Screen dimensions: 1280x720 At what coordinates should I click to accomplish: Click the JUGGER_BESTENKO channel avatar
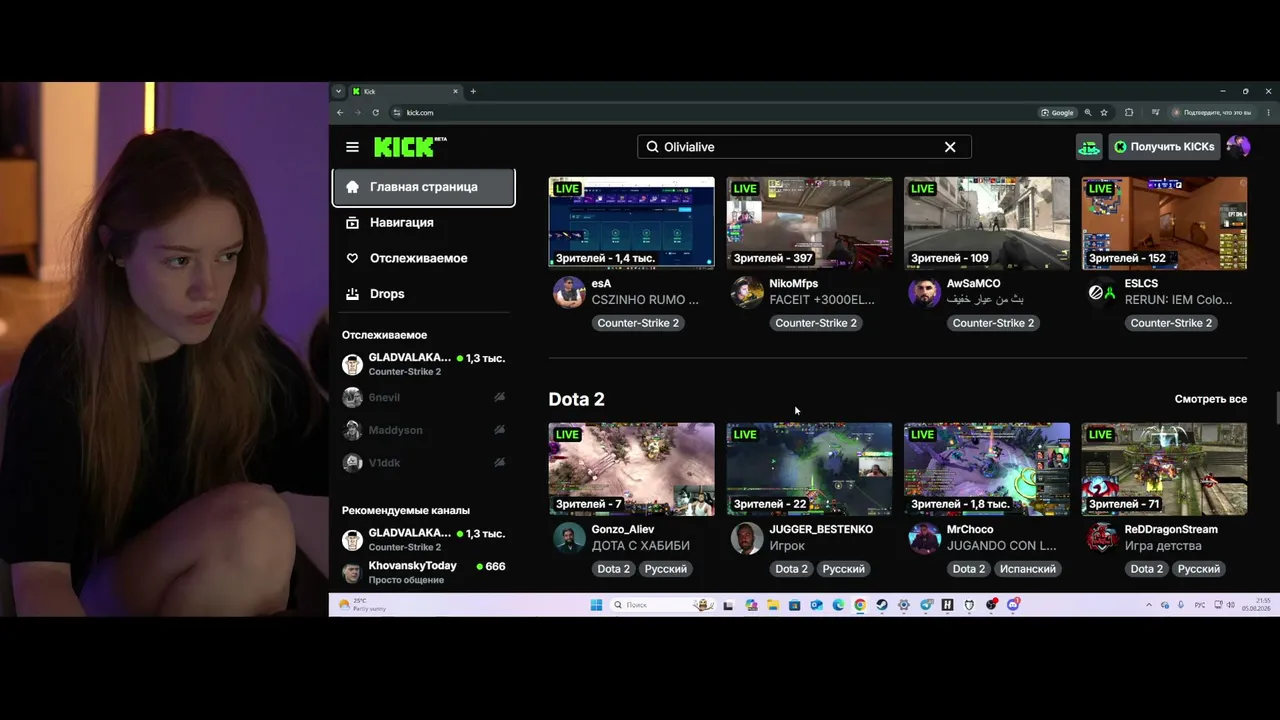(747, 538)
